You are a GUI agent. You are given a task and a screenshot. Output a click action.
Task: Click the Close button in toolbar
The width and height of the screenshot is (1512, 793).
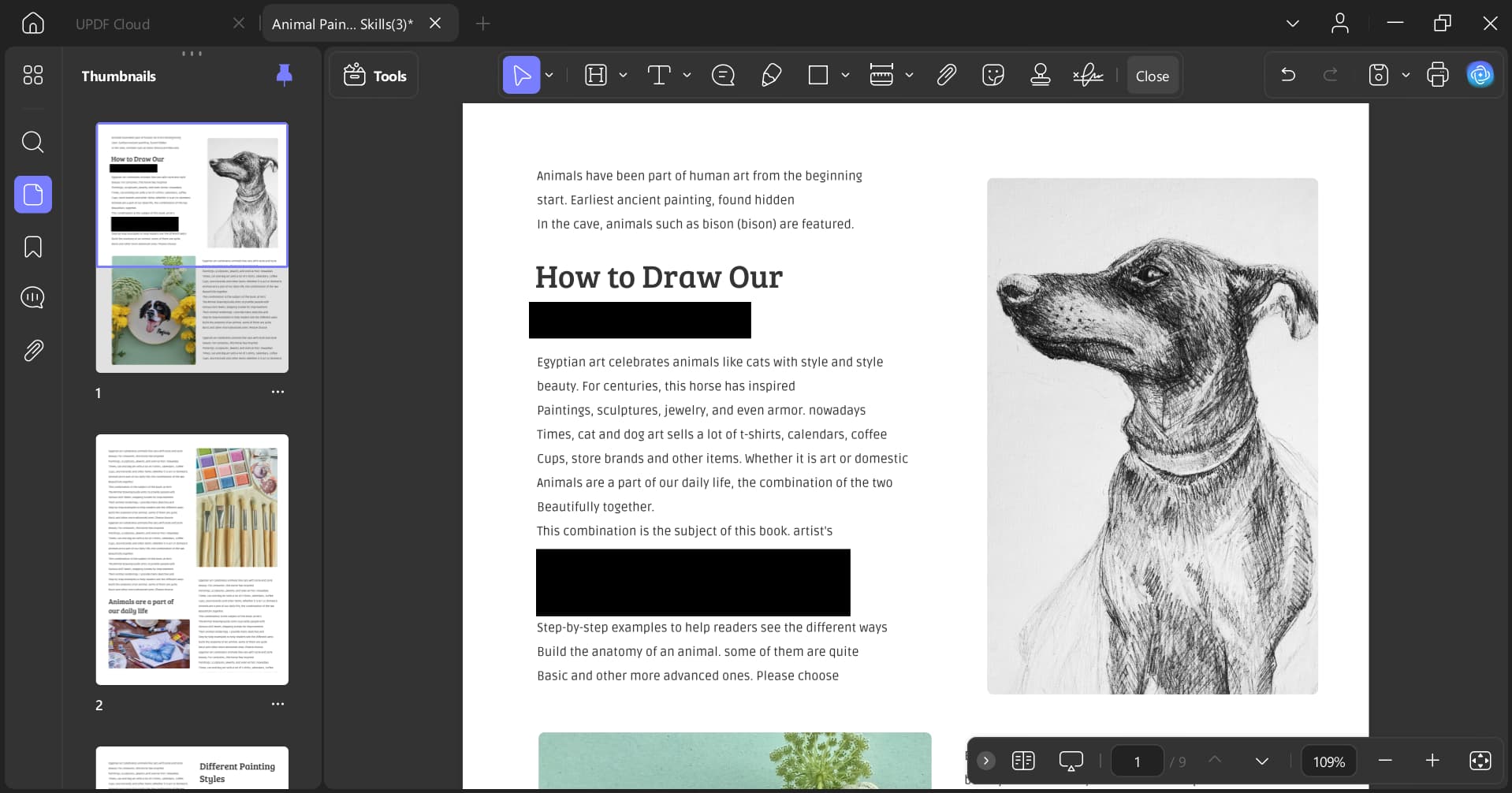(1152, 76)
